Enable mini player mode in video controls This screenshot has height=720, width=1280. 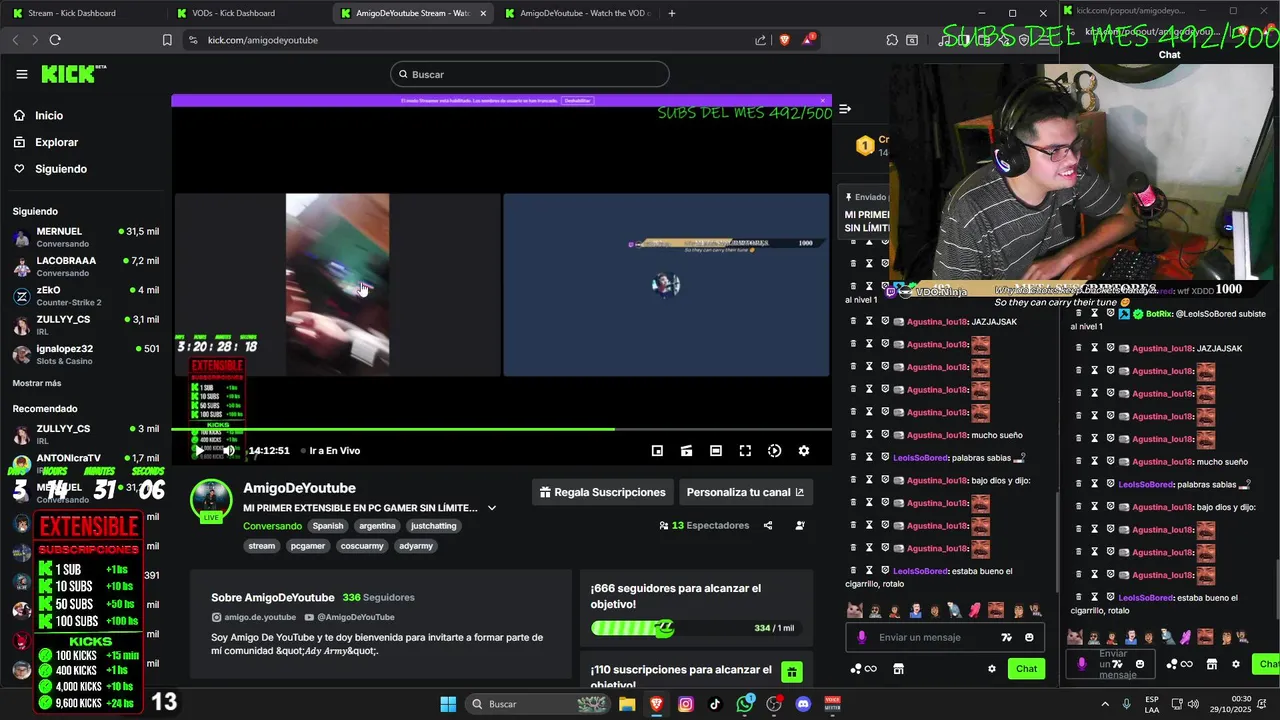pos(657,451)
